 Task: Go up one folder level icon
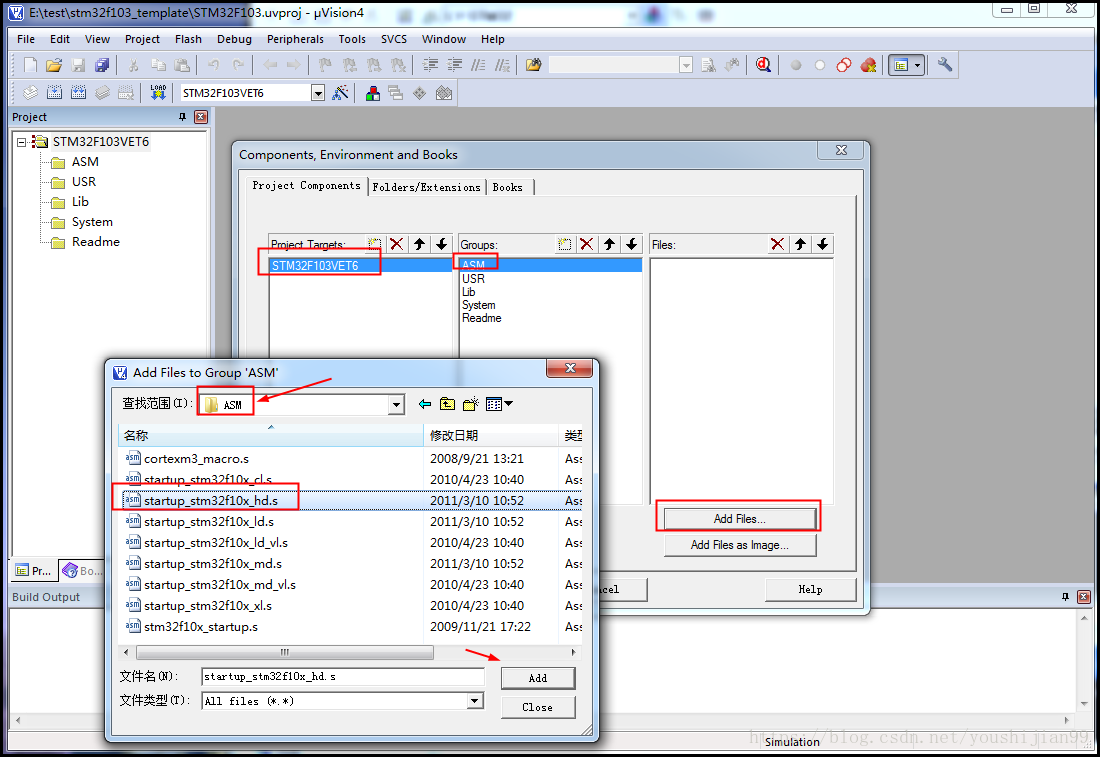tap(448, 404)
